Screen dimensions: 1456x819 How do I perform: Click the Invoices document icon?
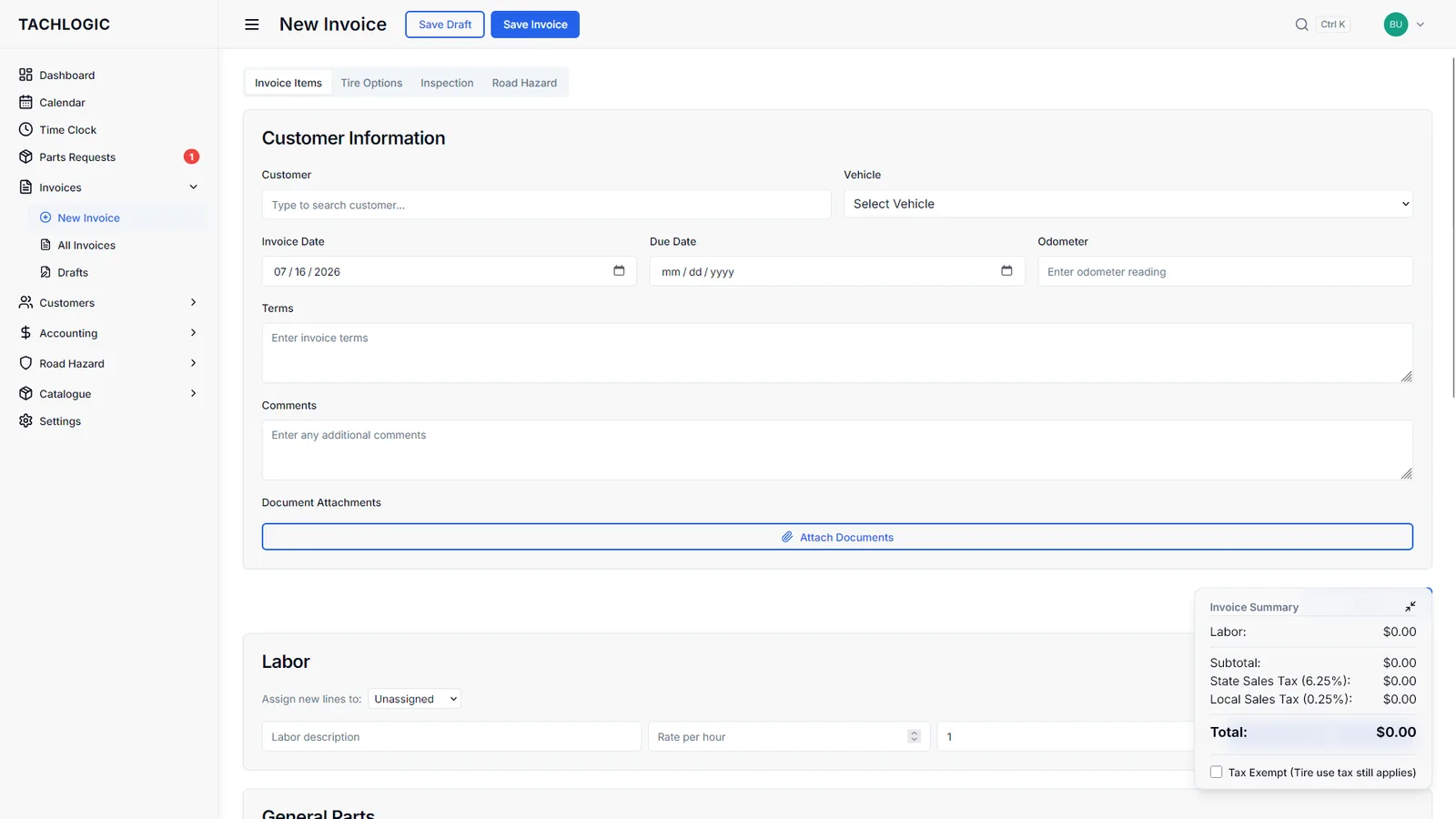click(25, 187)
